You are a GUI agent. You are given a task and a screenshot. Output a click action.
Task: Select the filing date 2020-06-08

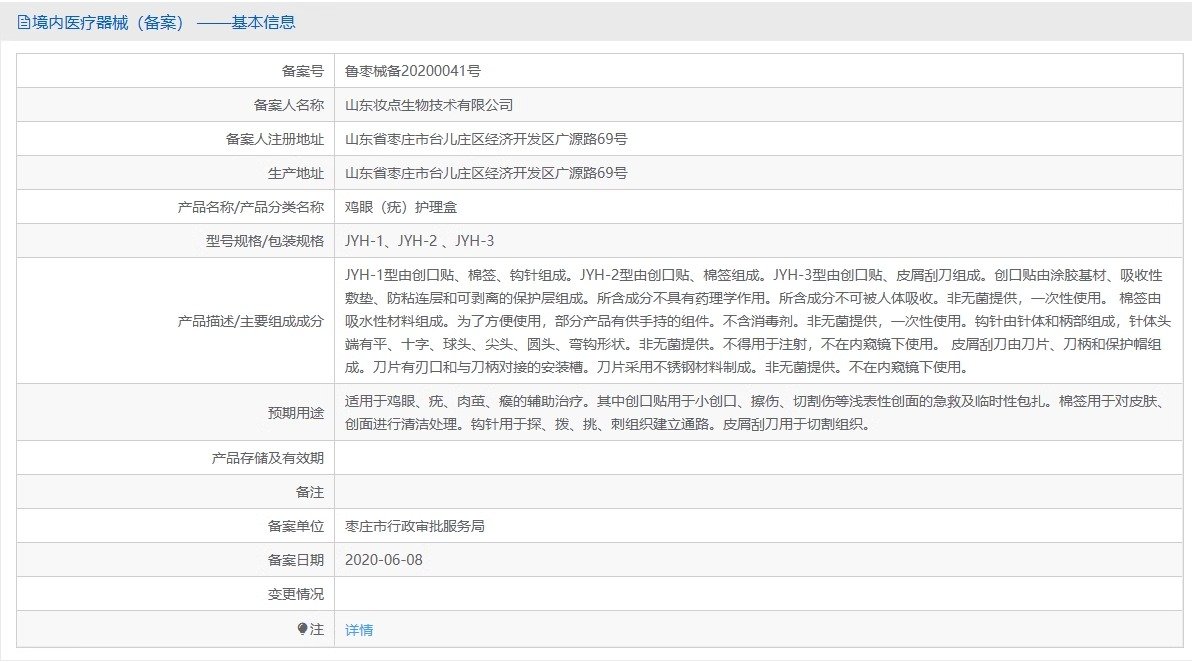(x=384, y=560)
